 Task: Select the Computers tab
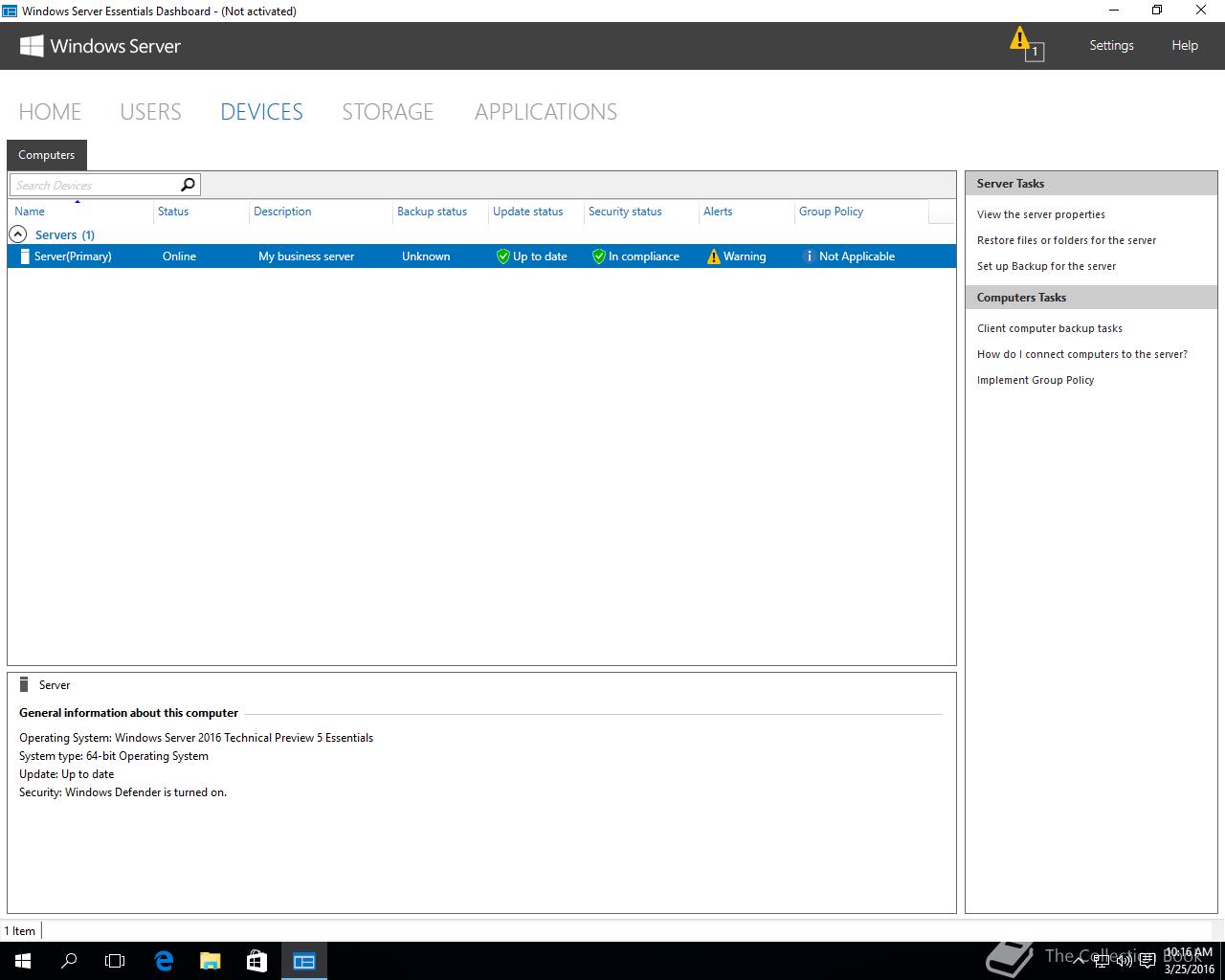coord(46,155)
